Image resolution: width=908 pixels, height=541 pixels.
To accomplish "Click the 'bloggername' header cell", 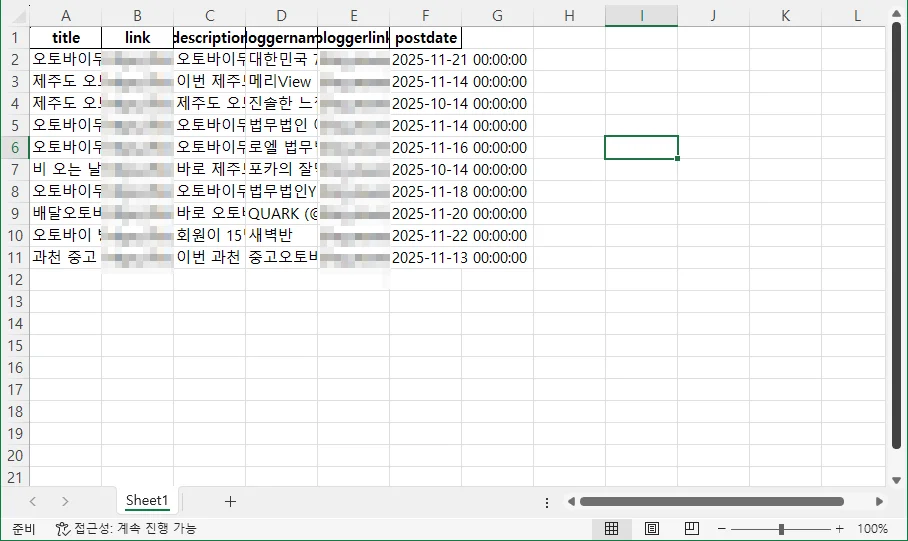I will (281, 38).
